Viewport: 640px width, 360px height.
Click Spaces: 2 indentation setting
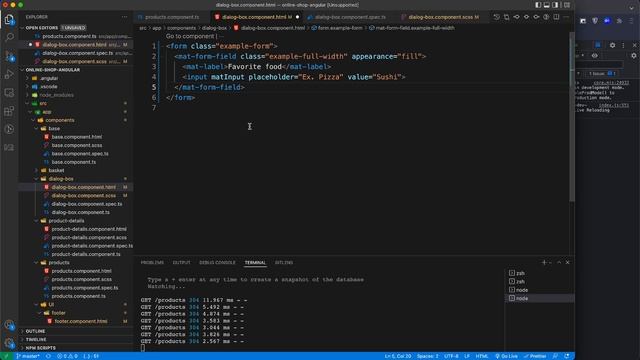(427, 356)
